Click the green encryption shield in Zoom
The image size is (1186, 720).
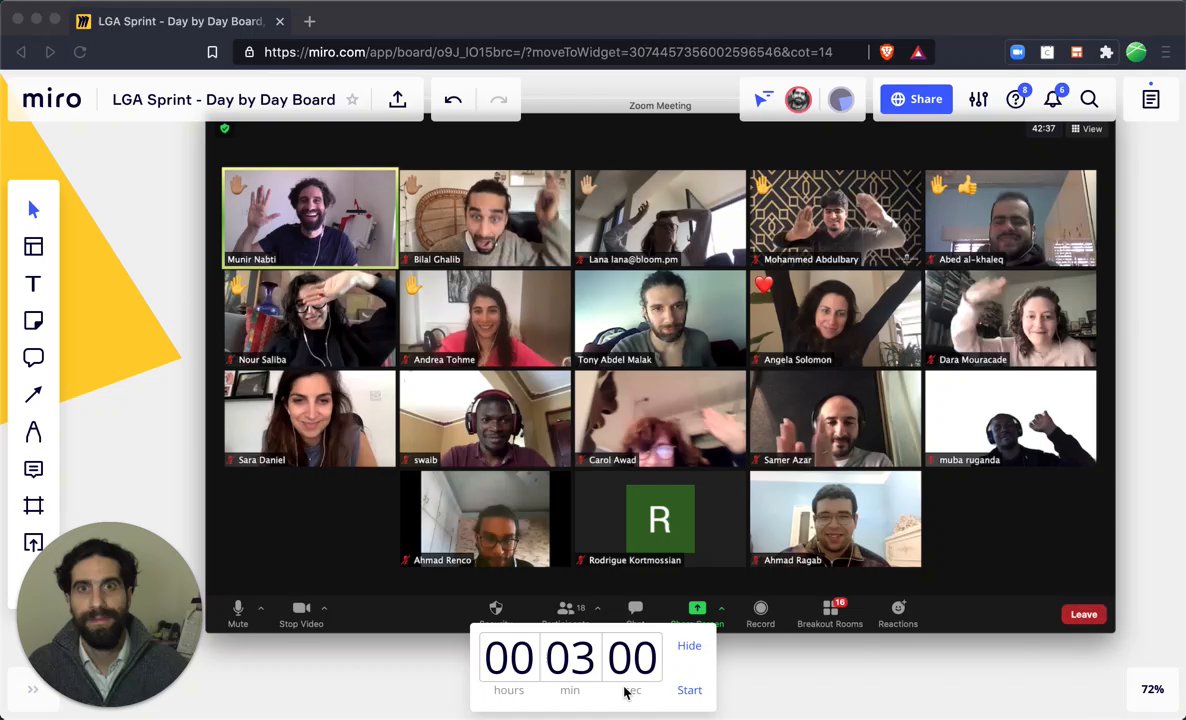click(225, 129)
